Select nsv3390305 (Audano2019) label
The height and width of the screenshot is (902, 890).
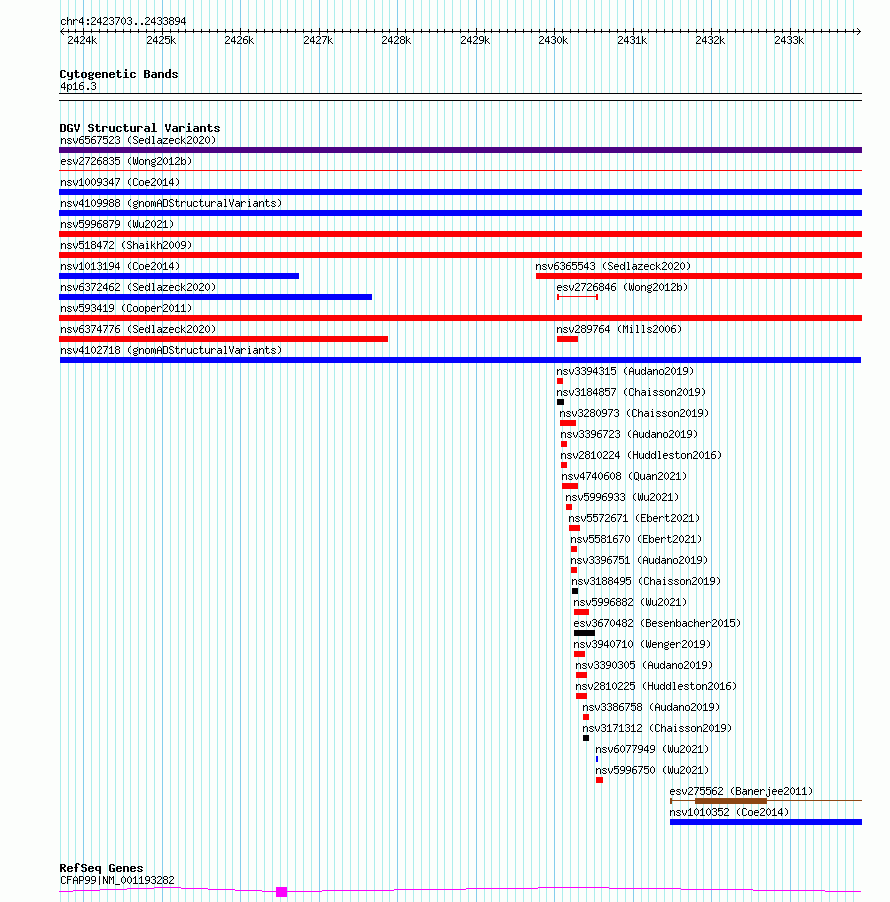644,666
